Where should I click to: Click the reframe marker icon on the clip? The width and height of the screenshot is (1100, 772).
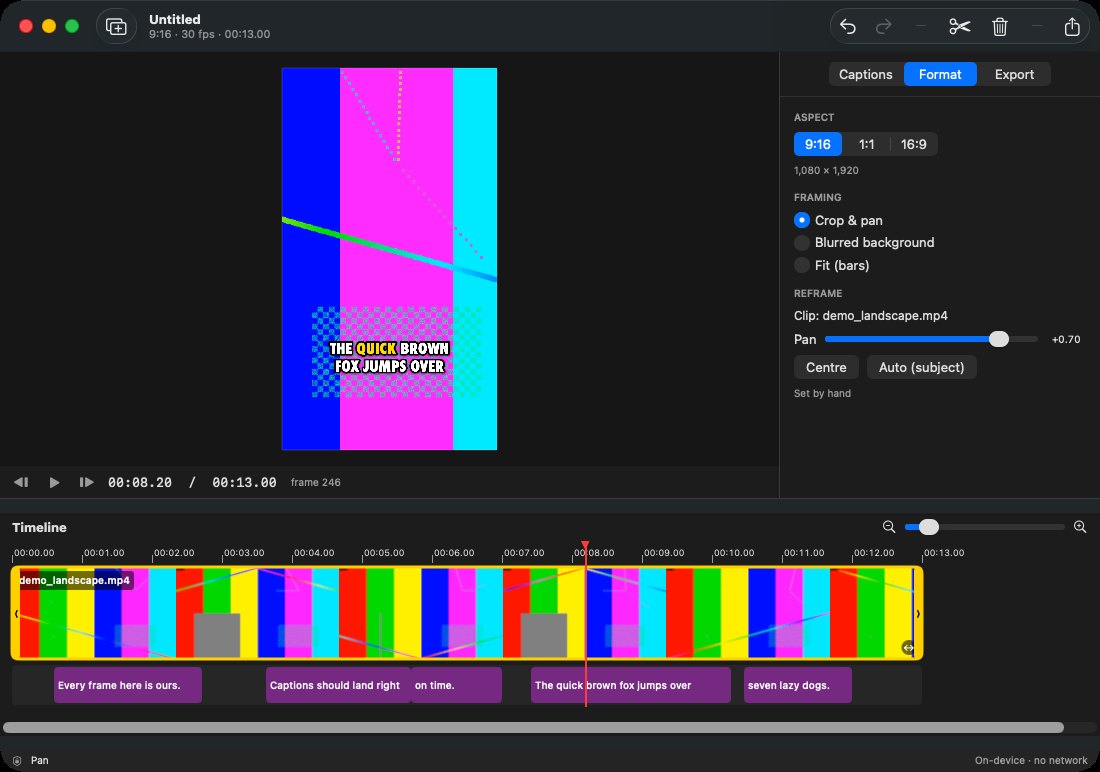[x=907, y=648]
